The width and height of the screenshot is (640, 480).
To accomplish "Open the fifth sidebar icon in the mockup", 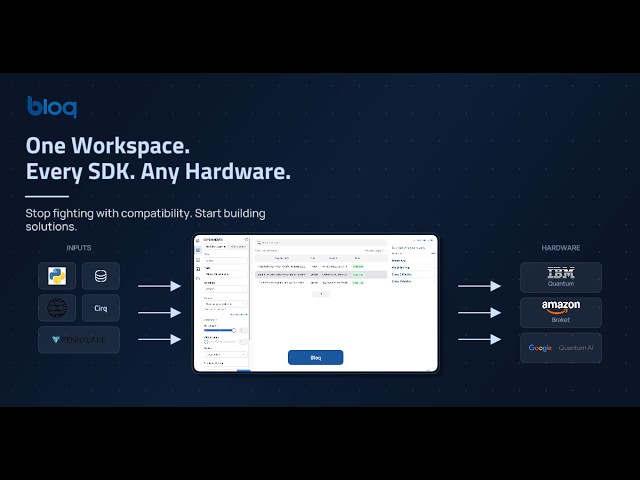I will coord(198,278).
